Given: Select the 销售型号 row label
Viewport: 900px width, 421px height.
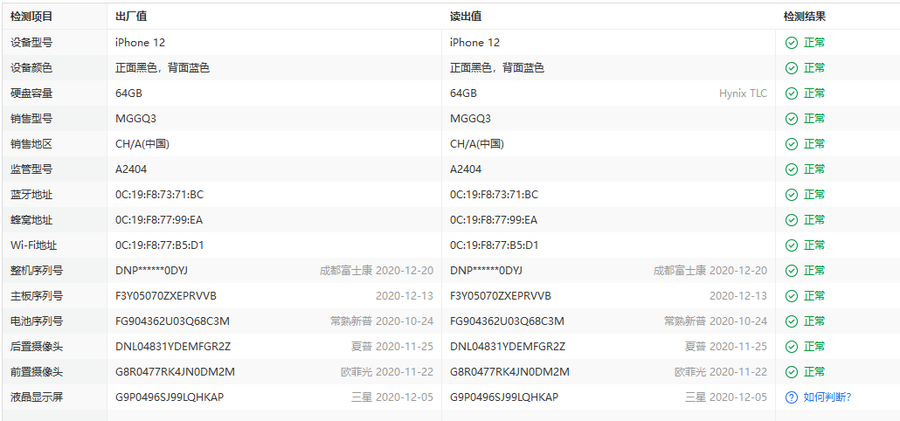Looking at the screenshot, I should tap(32, 118).
